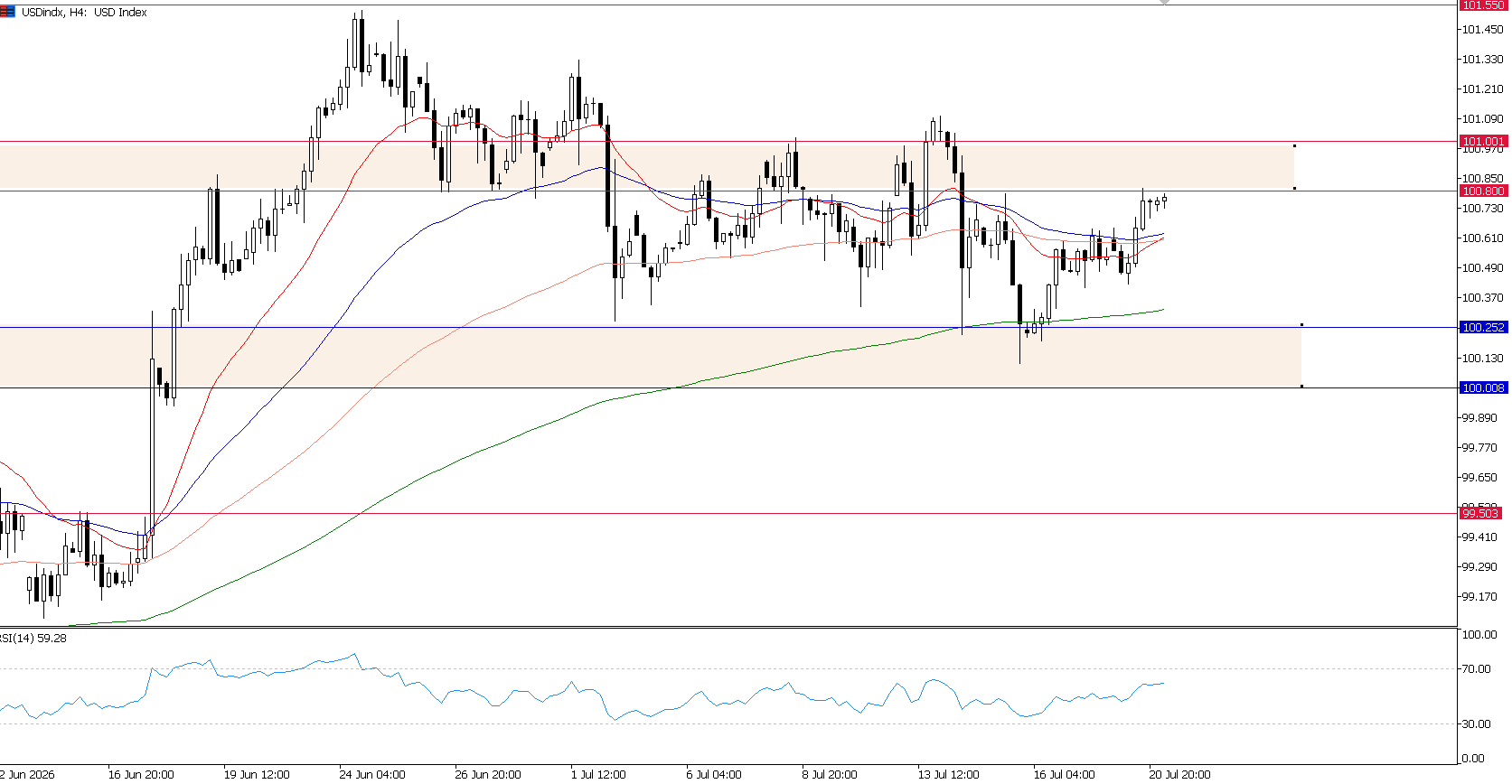Click the 1 Jul 12:00 time label
The width and height of the screenshot is (1512, 784).
click(x=598, y=774)
